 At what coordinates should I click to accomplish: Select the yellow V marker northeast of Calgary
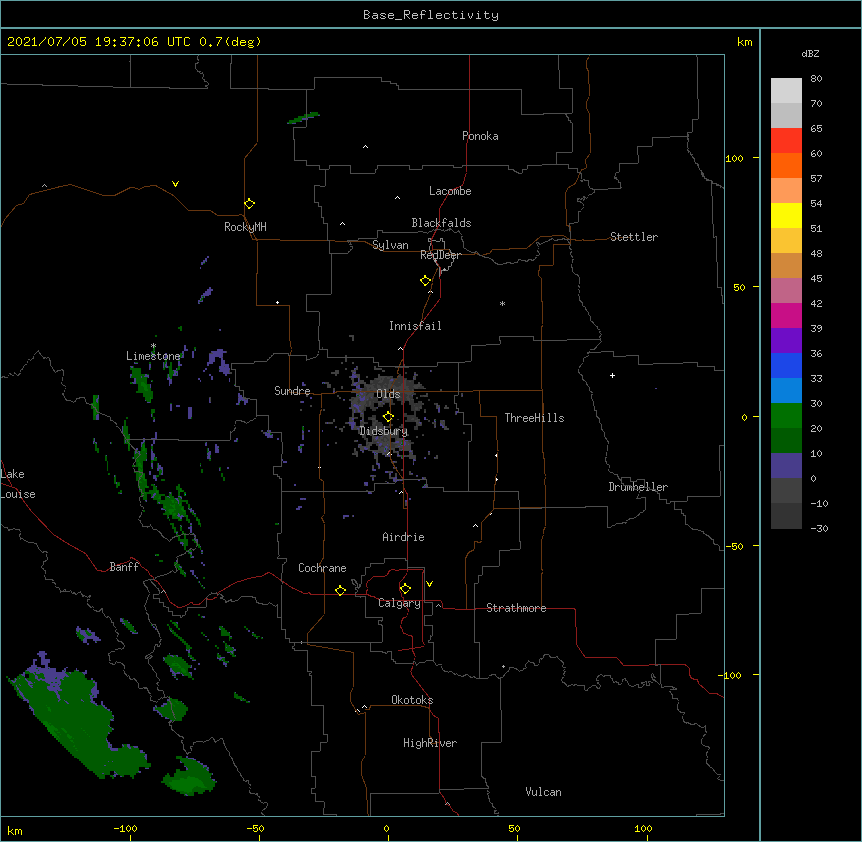point(429,584)
